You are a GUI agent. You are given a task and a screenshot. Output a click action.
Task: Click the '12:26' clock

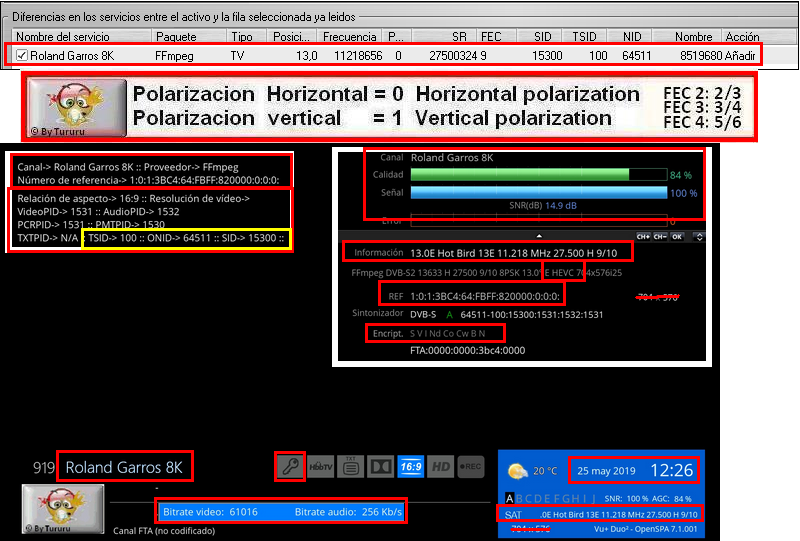click(x=672, y=470)
